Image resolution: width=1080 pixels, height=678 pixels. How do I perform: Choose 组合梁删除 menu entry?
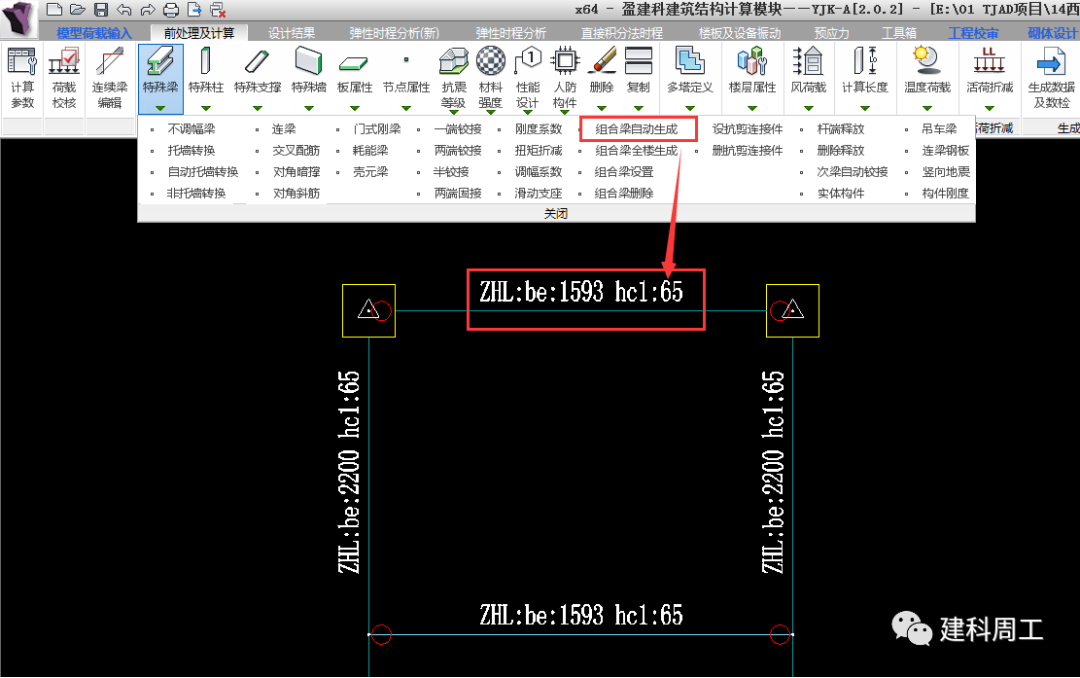(624, 193)
